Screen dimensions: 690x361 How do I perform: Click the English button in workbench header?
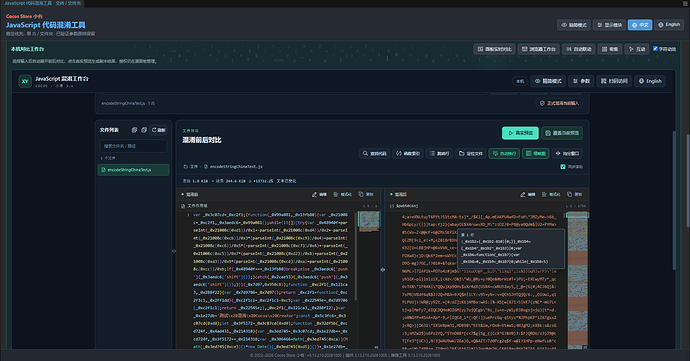click(x=650, y=81)
